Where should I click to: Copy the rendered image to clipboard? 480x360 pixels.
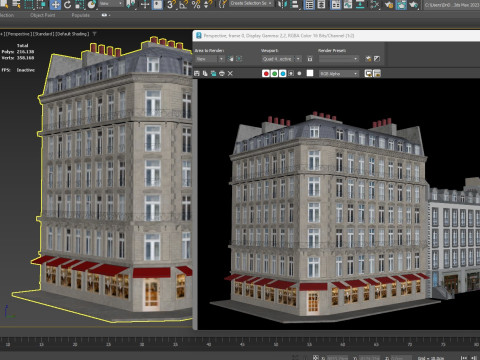(x=205, y=73)
